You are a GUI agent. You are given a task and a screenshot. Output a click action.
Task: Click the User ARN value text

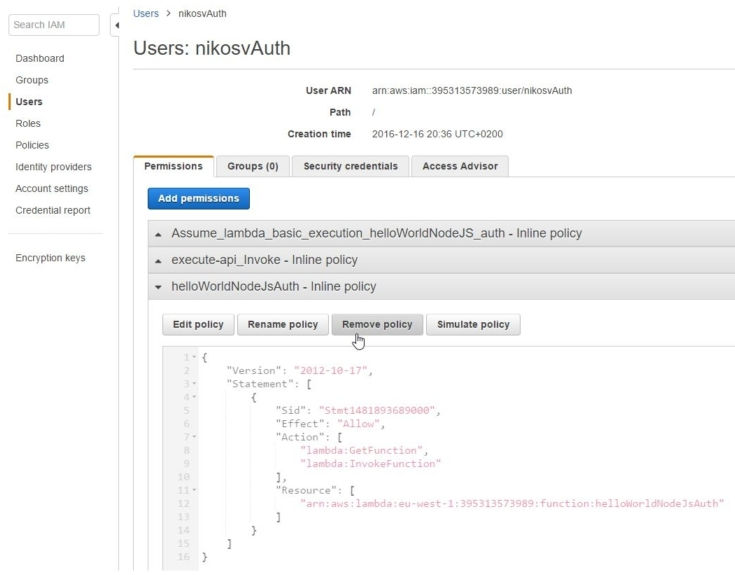coord(472,91)
